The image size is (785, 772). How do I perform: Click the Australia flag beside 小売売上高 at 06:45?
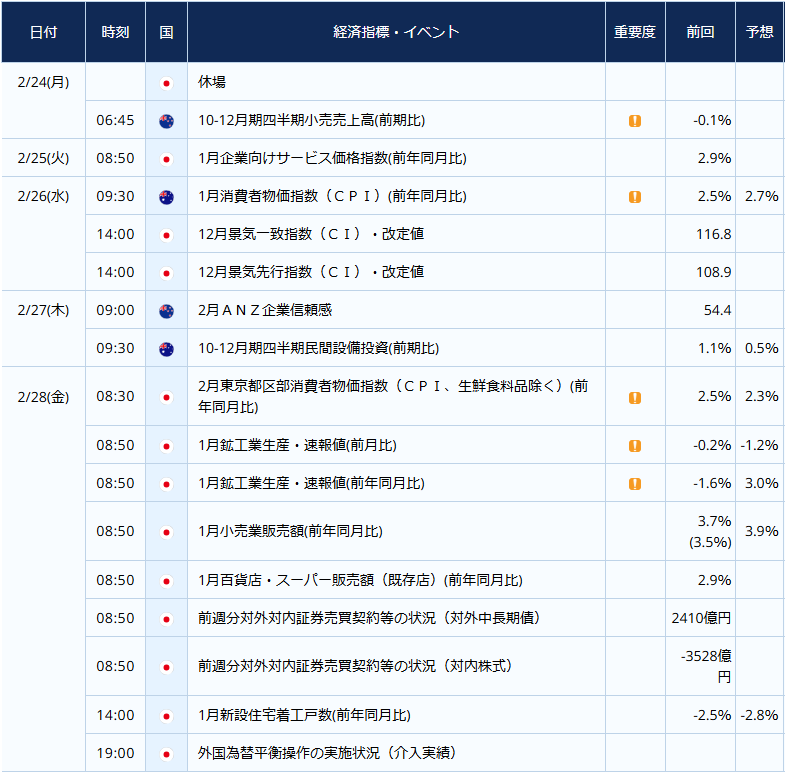coord(166,121)
